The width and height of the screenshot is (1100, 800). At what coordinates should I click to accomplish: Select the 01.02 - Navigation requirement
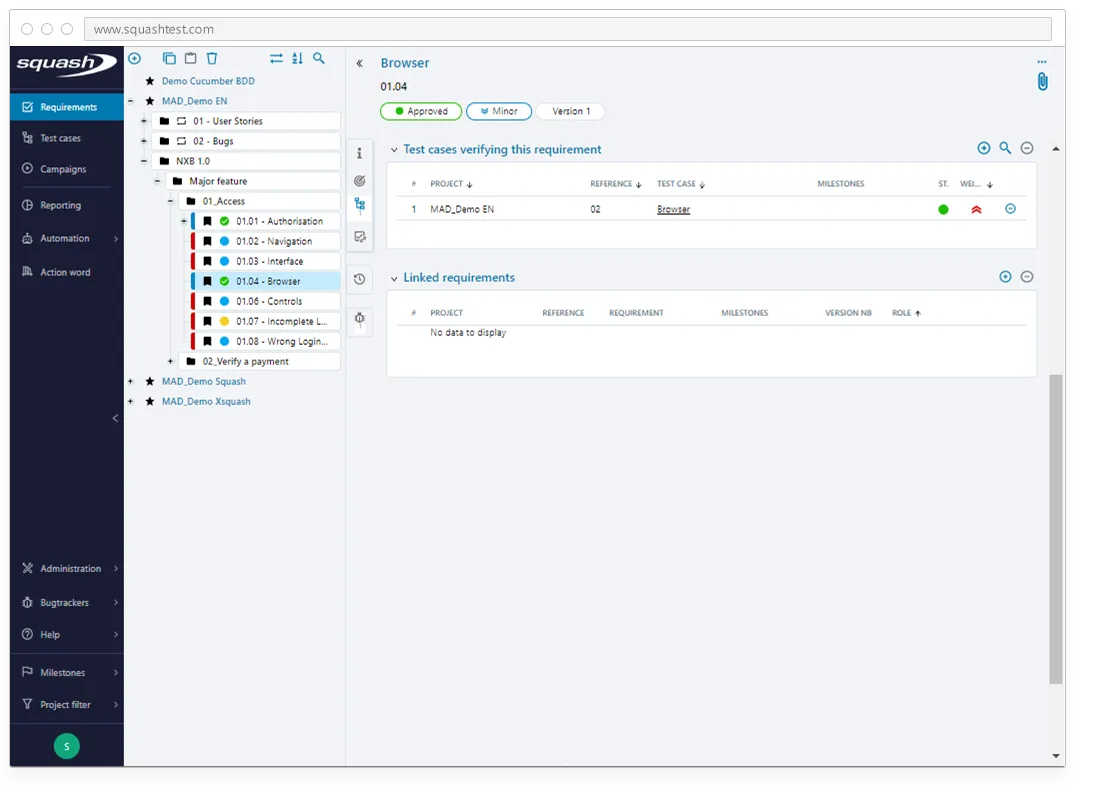click(266, 241)
